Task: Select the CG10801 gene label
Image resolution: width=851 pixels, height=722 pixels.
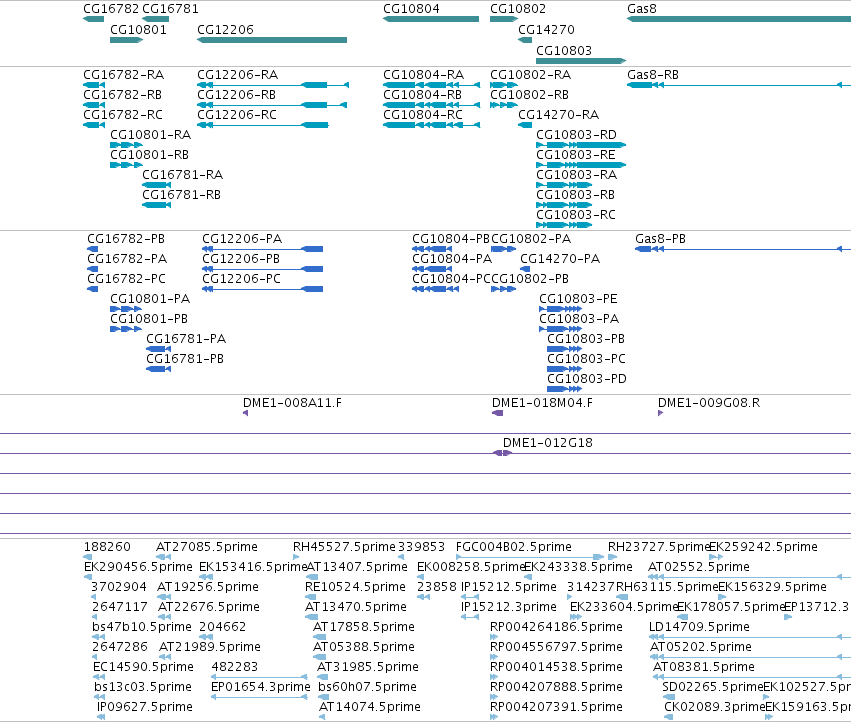Action: [138, 29]
